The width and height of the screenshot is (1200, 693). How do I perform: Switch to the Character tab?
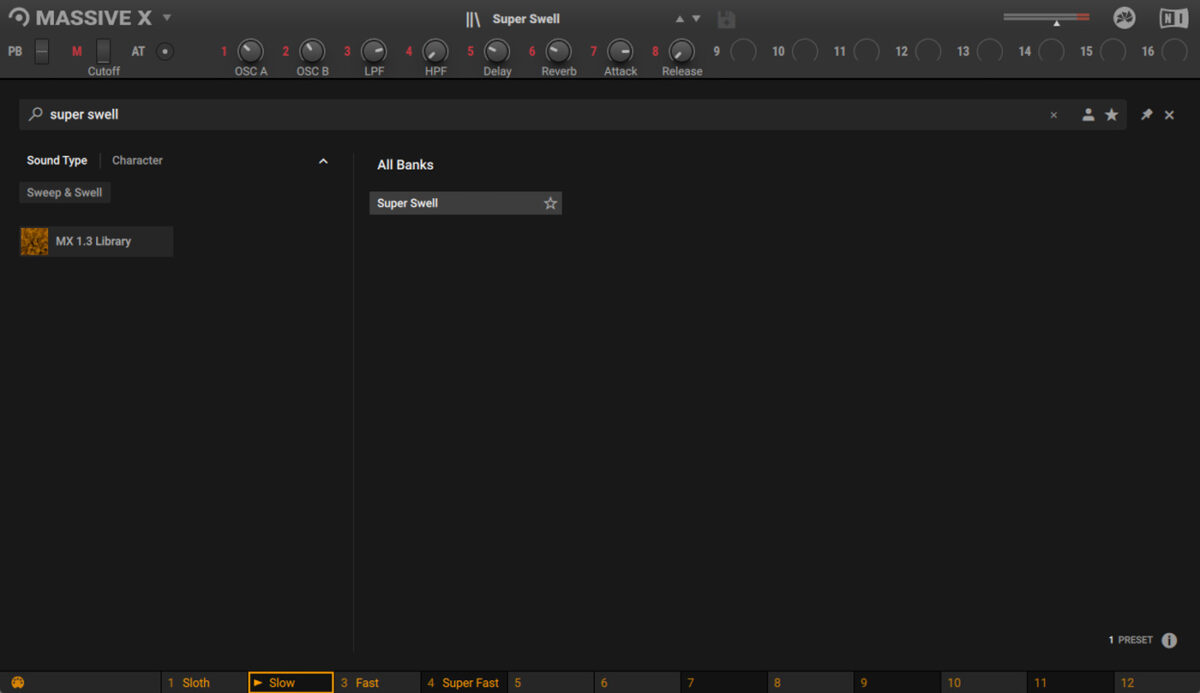137,160
